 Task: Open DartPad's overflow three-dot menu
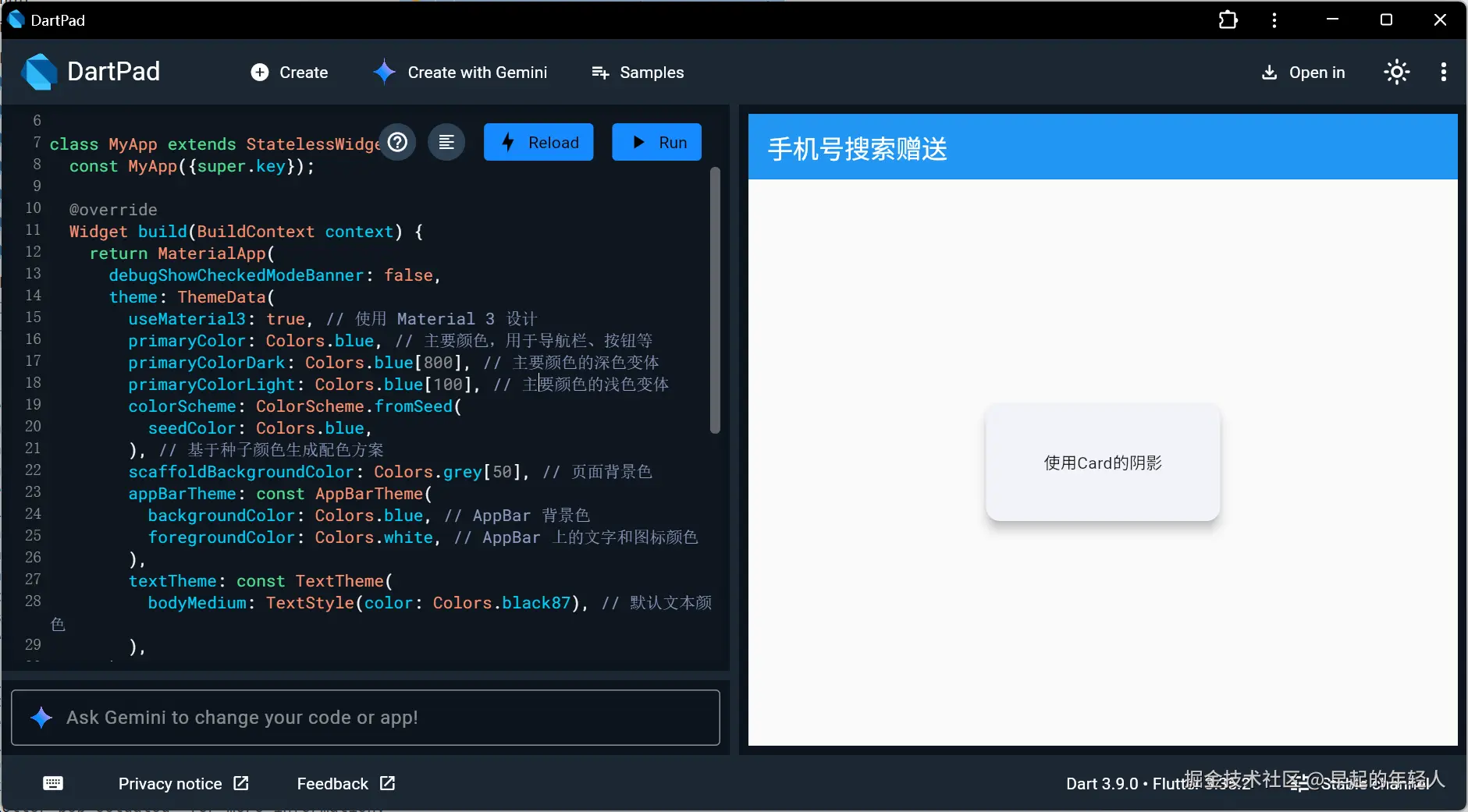pyautogui.click(x=1445, y=72)
